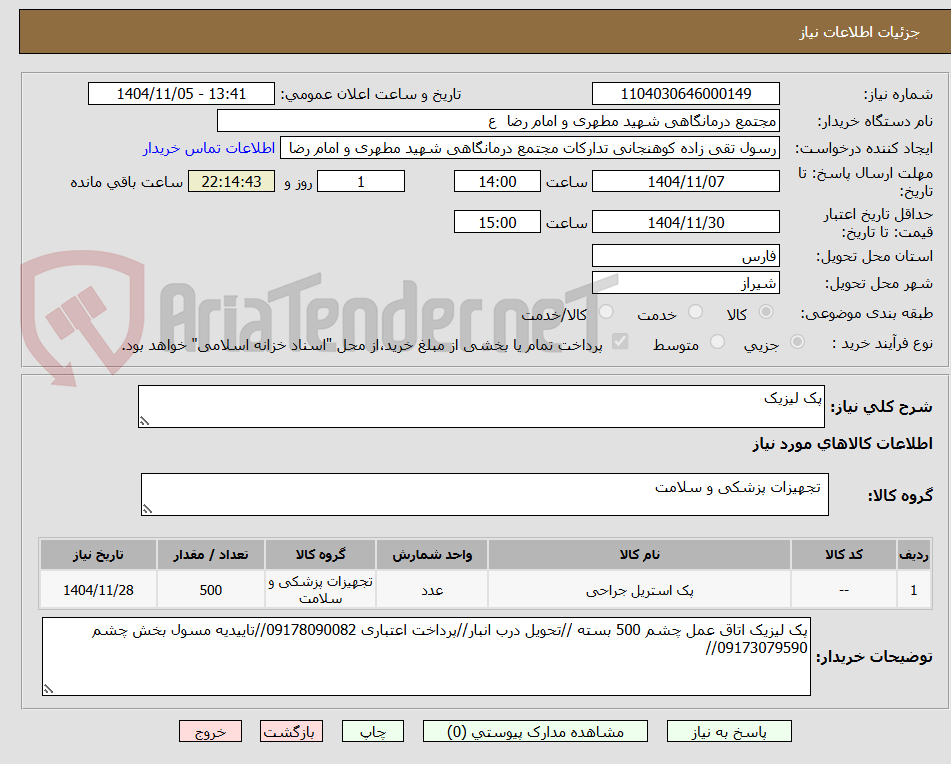The height and width of the screenshot is (764, 951).
Task: Click the validity hour field 15:00
Action: click(x=497, y=222)
